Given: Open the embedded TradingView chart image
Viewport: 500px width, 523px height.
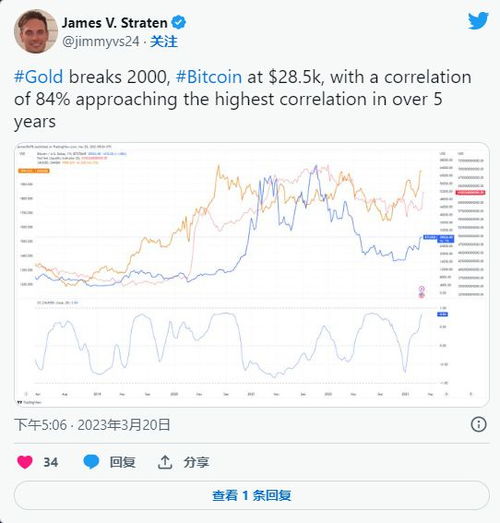Looking at the screenshot, I should pos(252,275).
